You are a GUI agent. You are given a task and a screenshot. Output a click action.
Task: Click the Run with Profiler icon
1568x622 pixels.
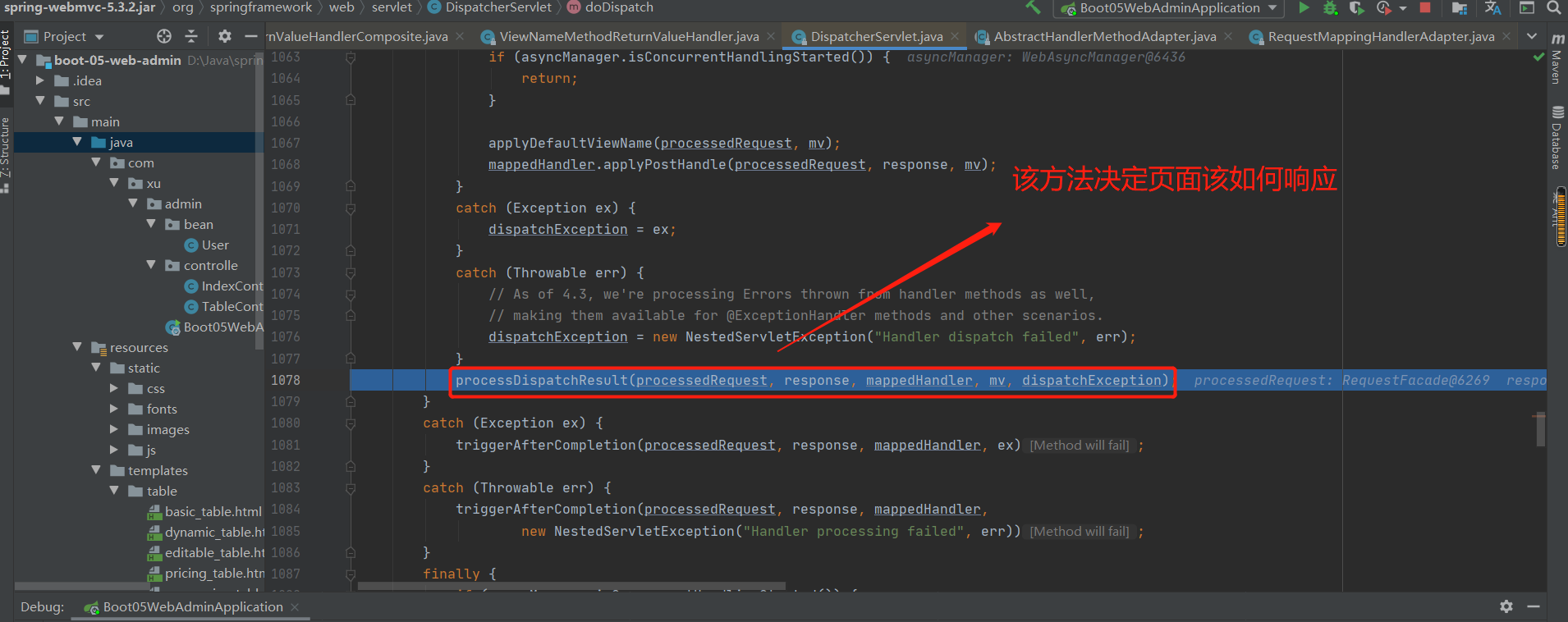coord(1383,8)
